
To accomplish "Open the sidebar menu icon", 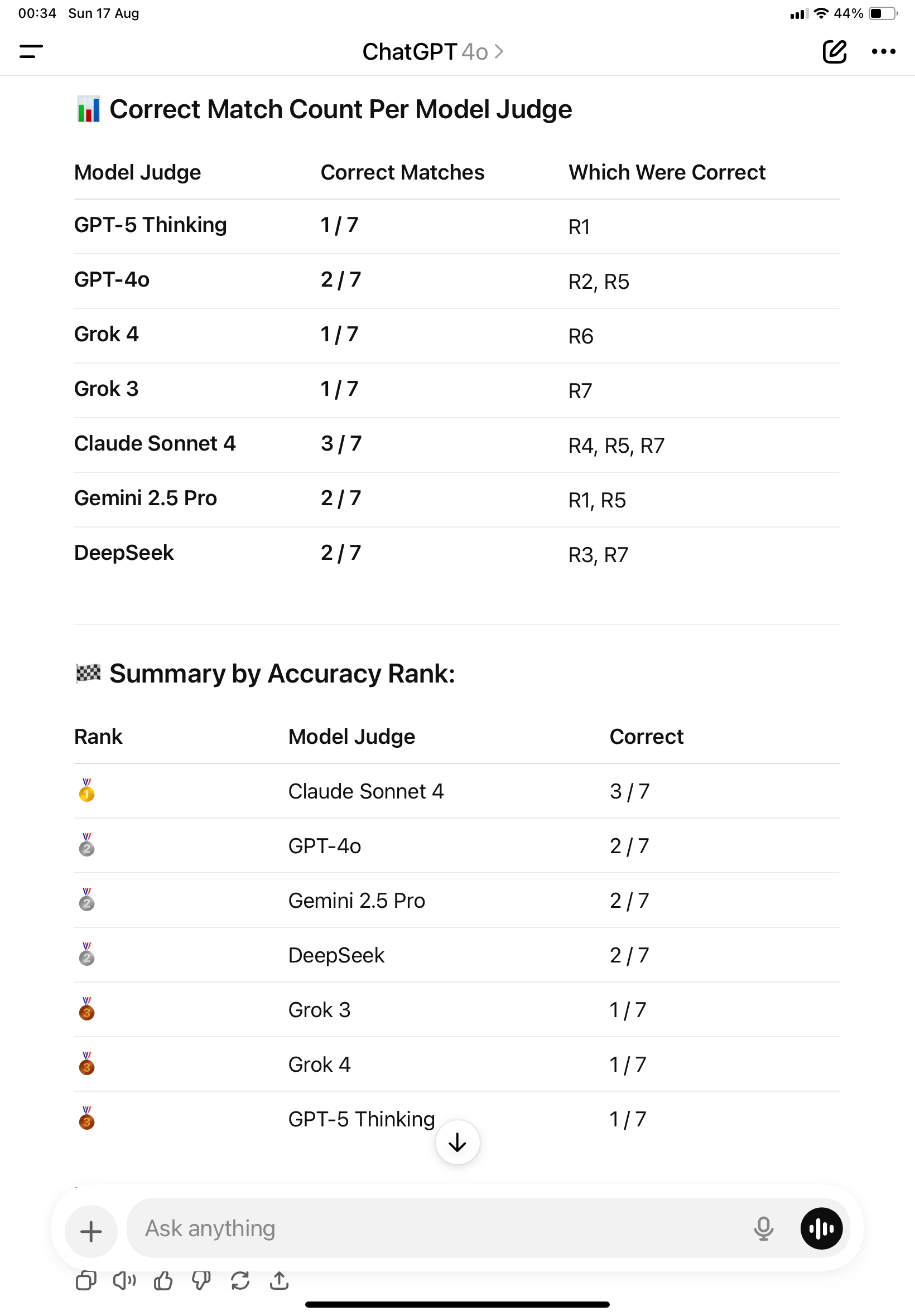I will 31,51.
